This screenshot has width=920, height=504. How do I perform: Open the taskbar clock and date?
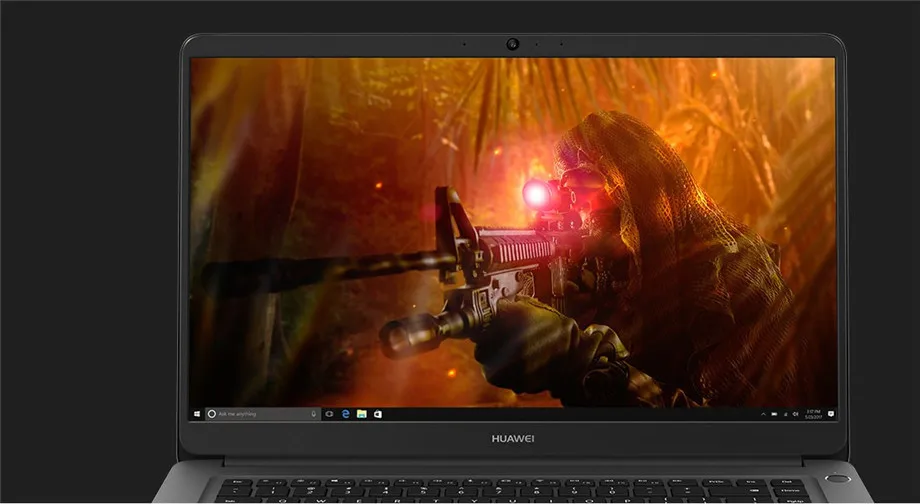pos(813,414)
